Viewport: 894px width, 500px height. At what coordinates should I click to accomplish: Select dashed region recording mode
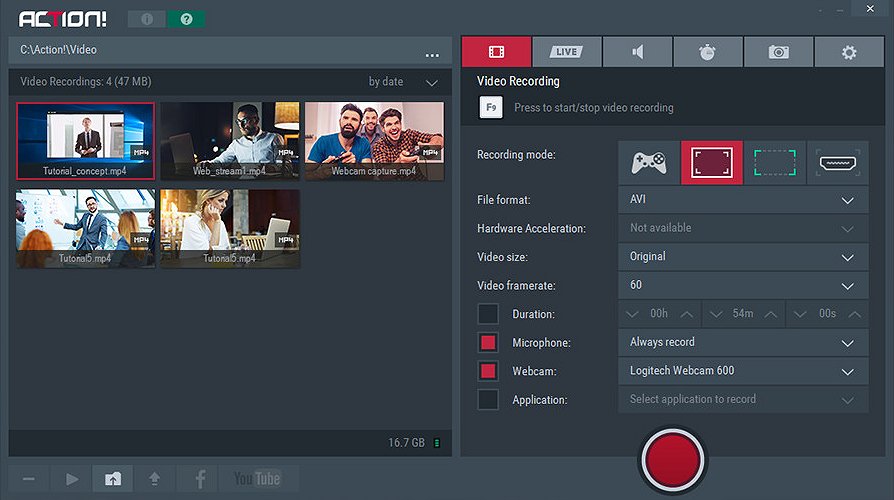[775, 163]
